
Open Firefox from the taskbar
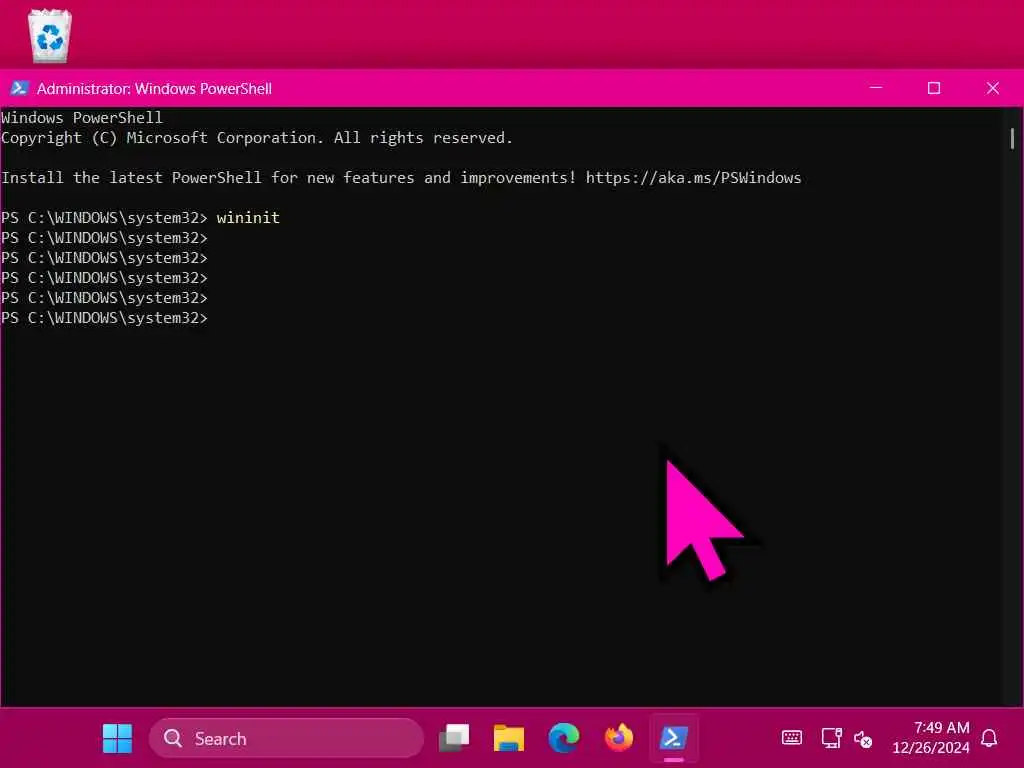pyautogui.click(x=618, y=739)
